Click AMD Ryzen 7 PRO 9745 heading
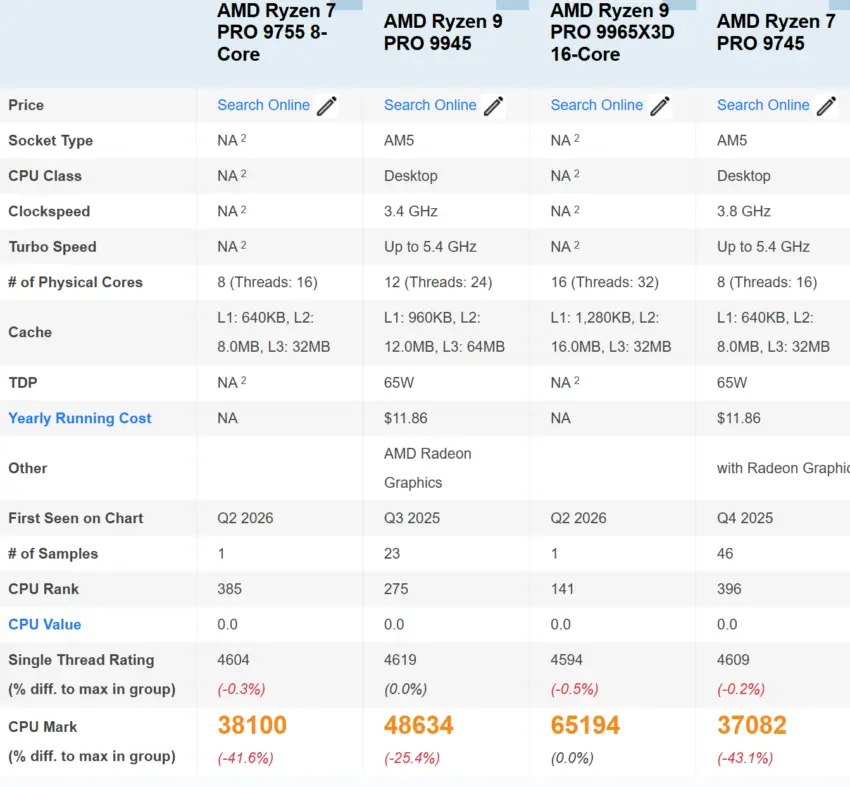 pos(776,33)
